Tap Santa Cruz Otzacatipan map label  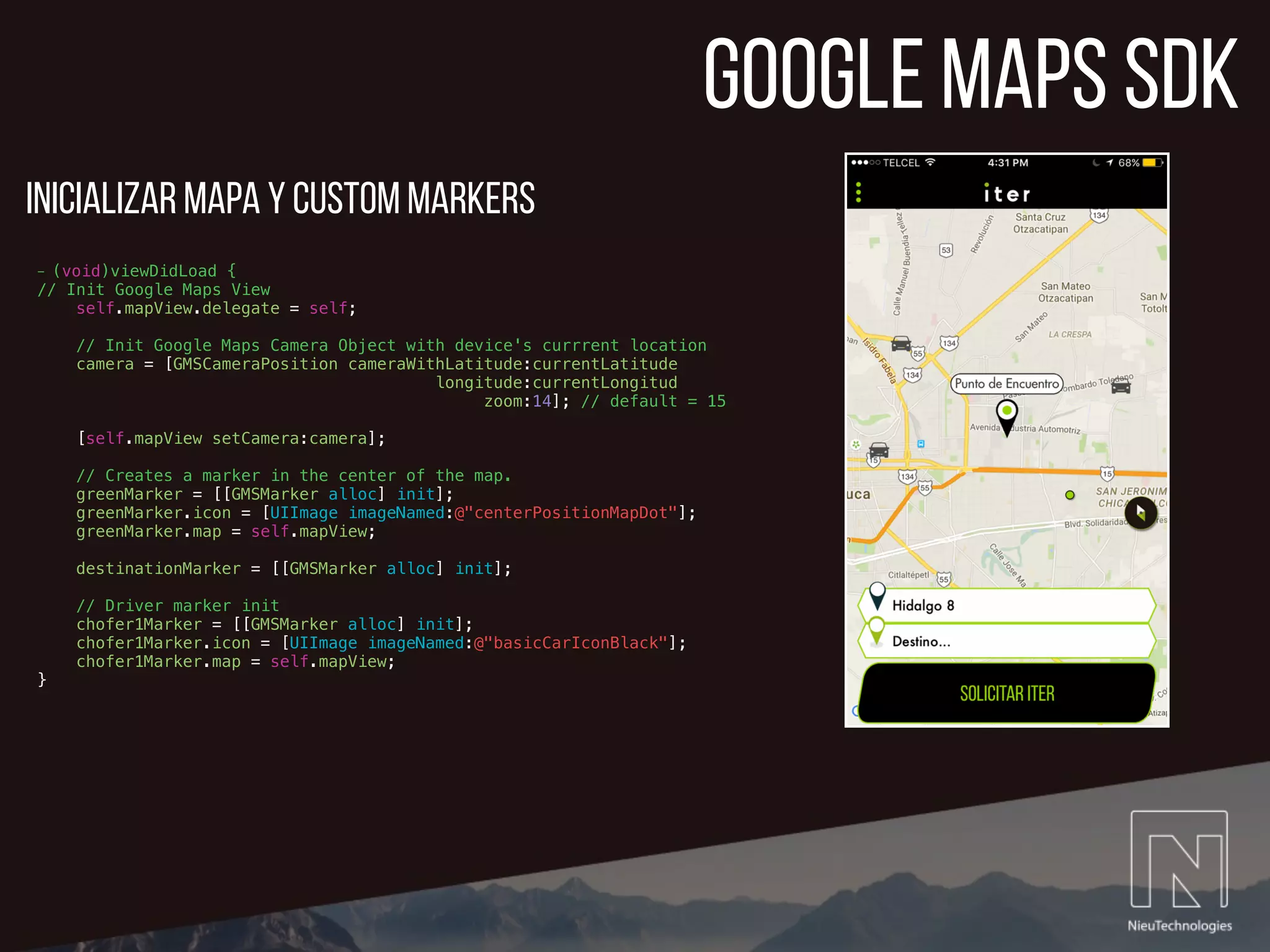[x=1041, y=223]
